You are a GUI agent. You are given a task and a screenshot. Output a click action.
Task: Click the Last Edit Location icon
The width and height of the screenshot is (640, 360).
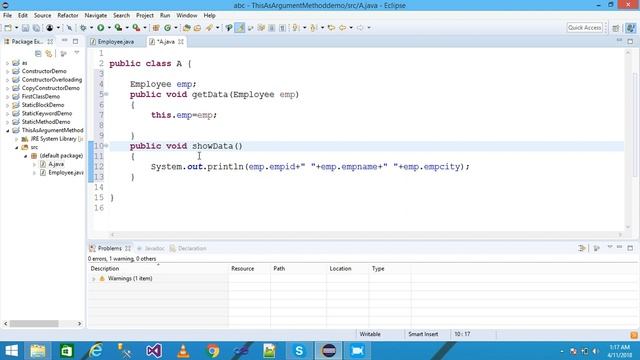pyautogui.click(x=331, y=28)
